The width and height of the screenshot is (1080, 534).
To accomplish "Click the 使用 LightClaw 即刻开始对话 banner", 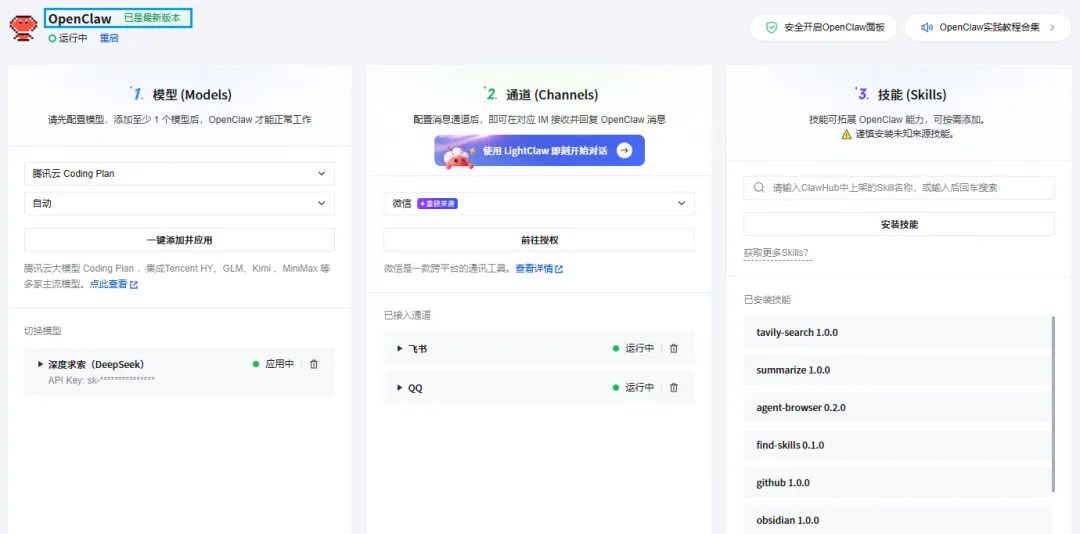I will (x=539, y=150).
